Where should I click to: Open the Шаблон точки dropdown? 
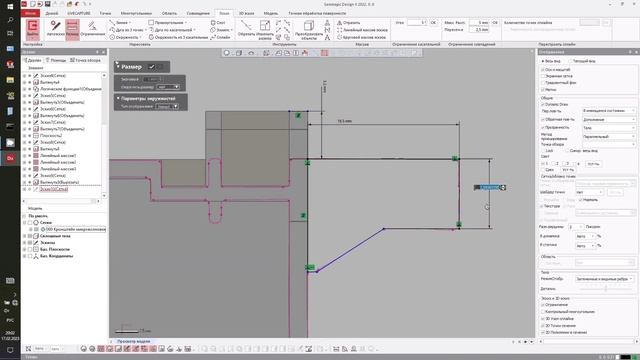pyautogui.click(x=589, y=192)
